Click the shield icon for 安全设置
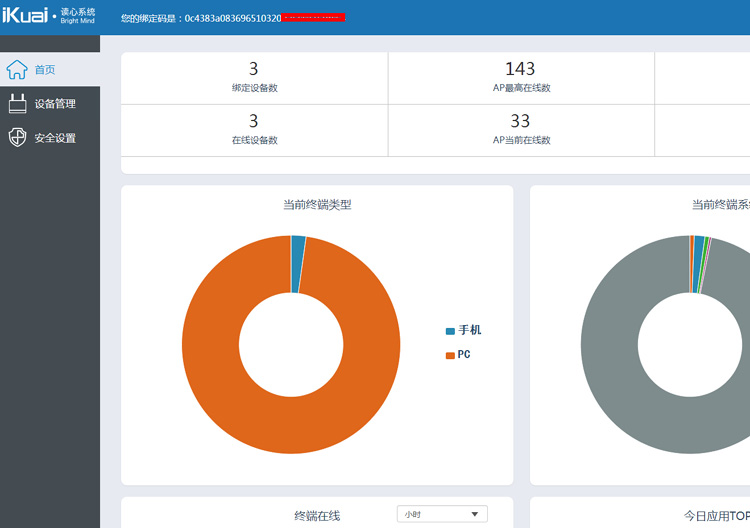This screenshot has height=528, width=750. click(17, 138)
